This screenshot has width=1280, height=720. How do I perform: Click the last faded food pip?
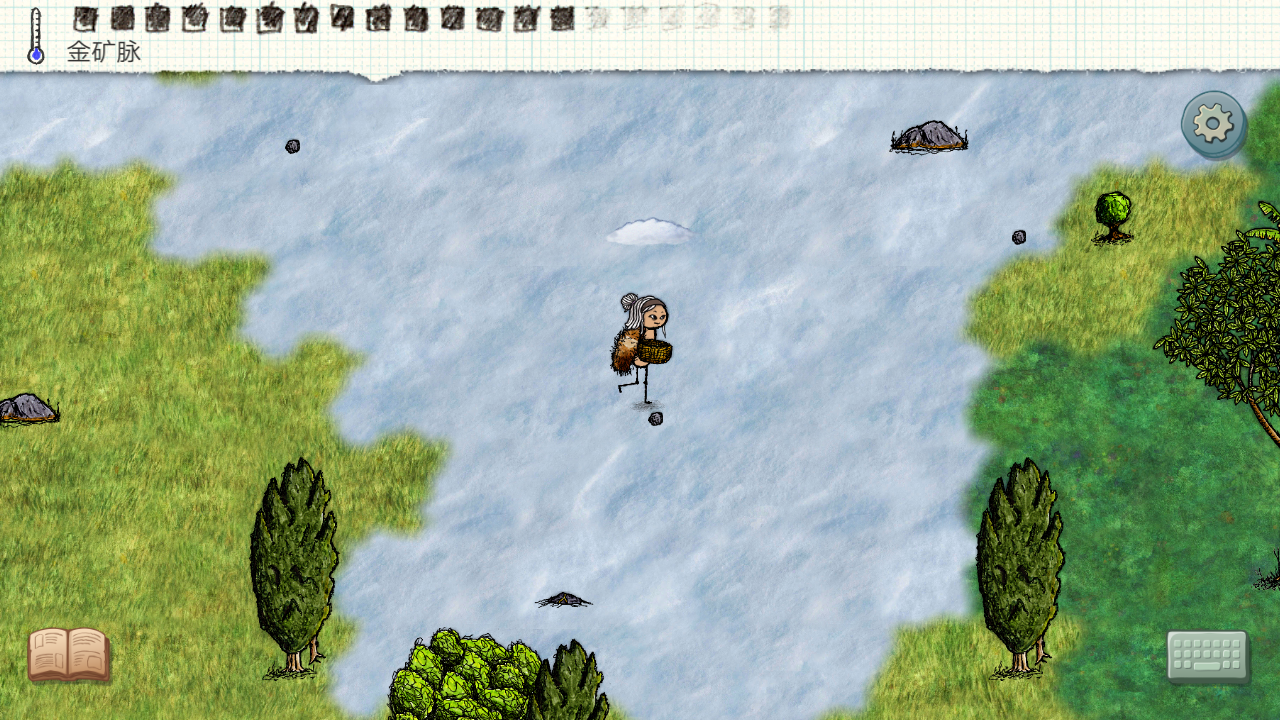pos(779,17)
